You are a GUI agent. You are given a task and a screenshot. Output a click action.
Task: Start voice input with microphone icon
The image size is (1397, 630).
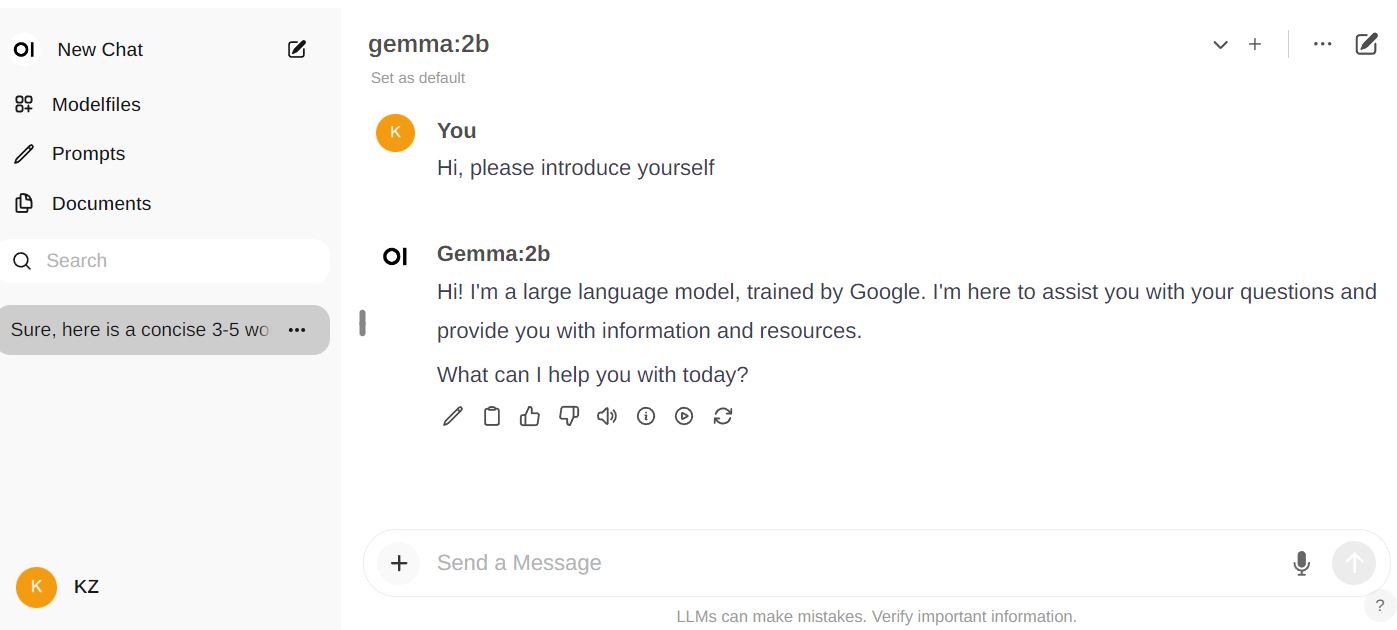[x=1301, y=563]
